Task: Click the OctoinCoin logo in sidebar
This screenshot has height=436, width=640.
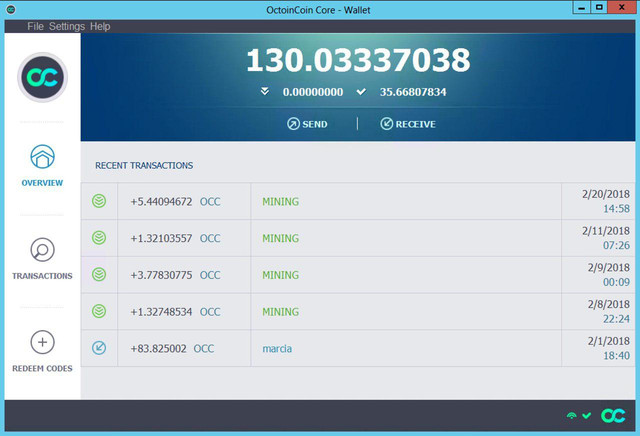Action: click(42, 77)
